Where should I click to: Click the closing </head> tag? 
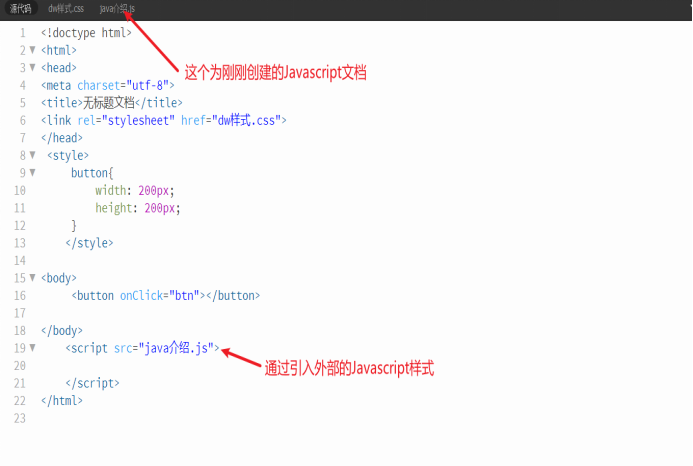click(x=62, y=138)
